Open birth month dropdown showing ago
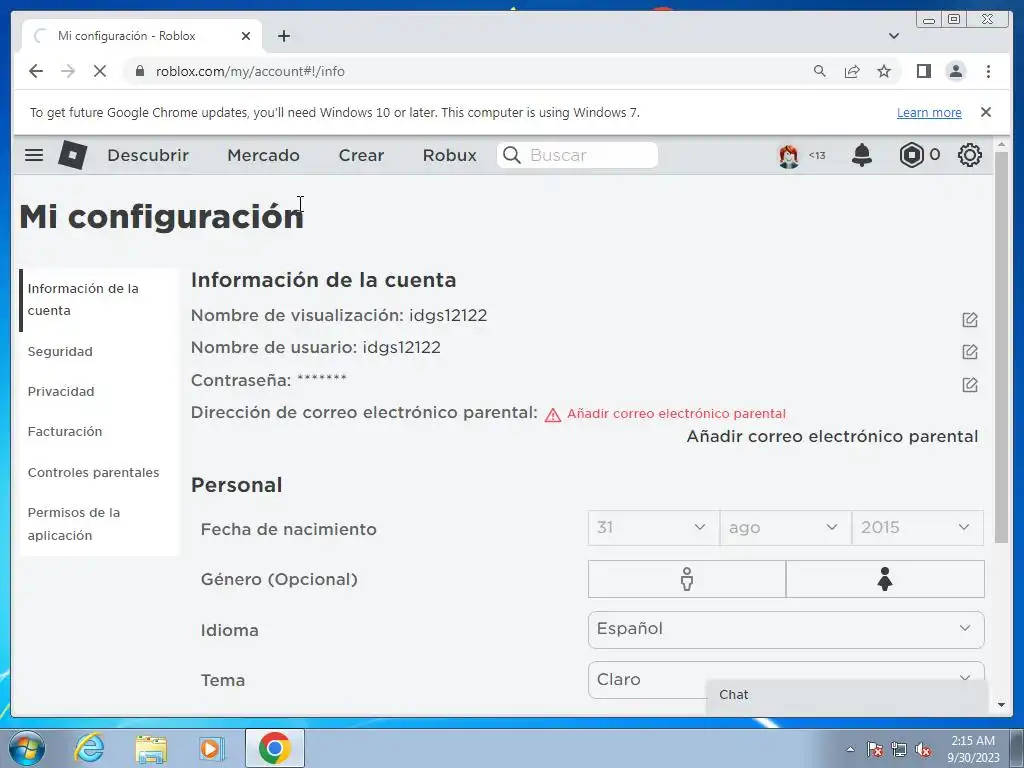This screenshot has width=1024, height=768. (786, 528)
